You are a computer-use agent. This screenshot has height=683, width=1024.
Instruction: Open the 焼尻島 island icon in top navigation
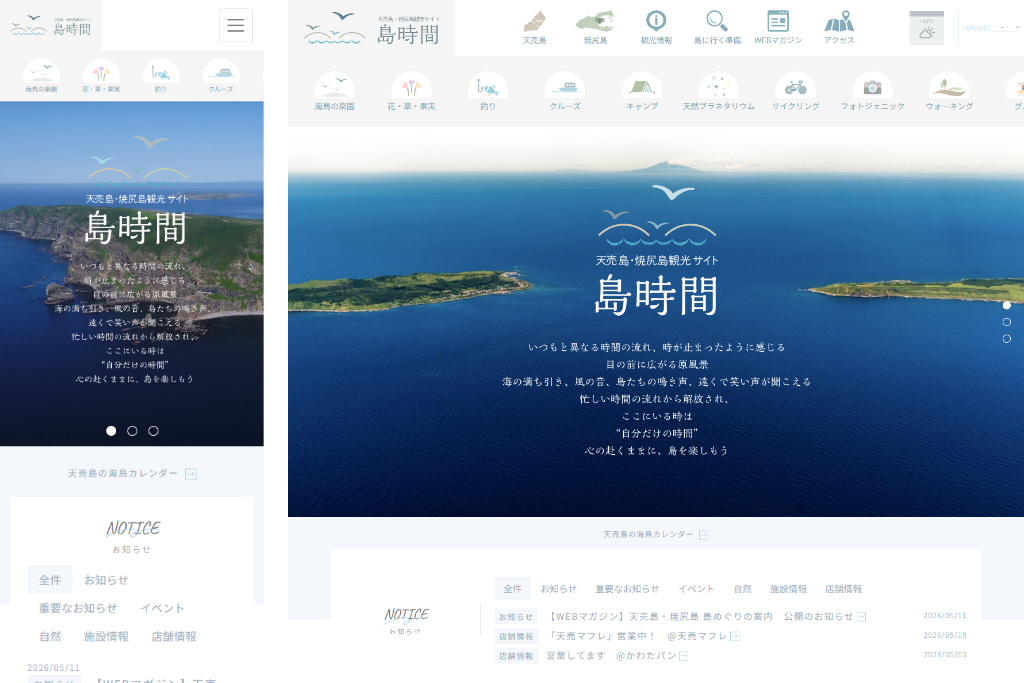[595, 27]
